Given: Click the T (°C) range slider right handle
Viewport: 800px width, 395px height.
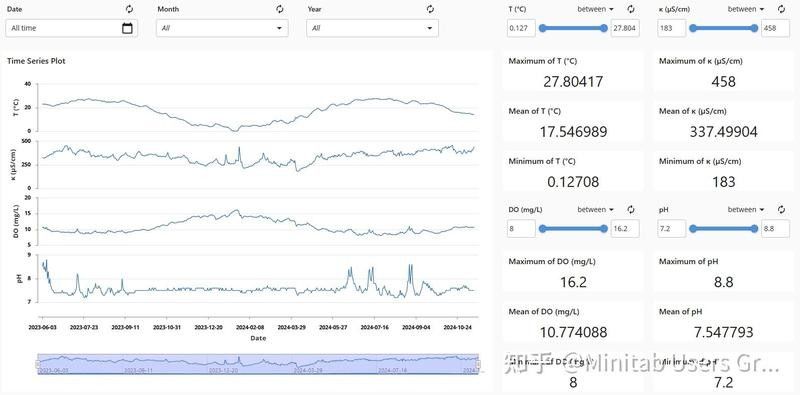Looking at the screenshot, I should tap(604, 28).
